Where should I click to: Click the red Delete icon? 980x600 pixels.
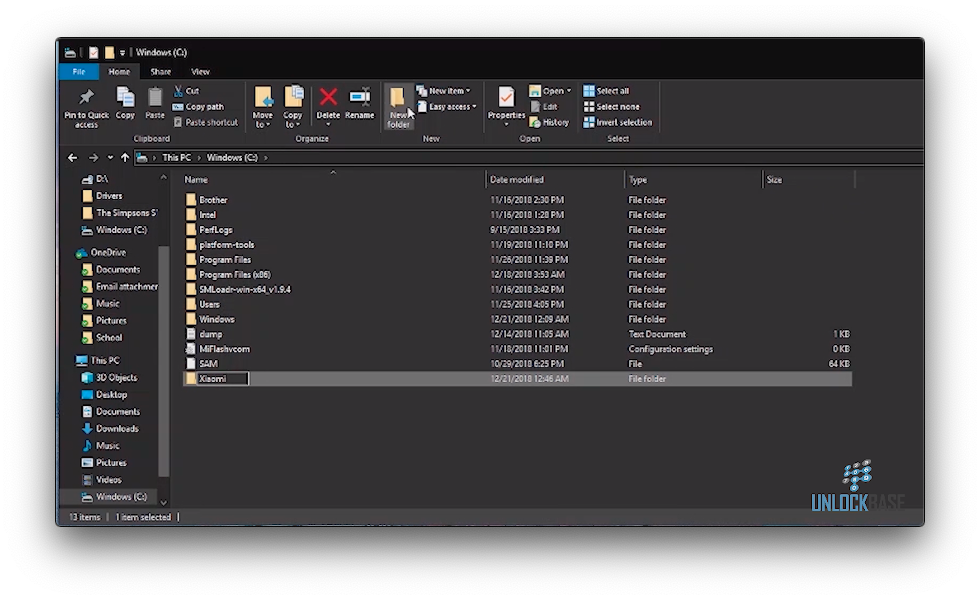328,97
